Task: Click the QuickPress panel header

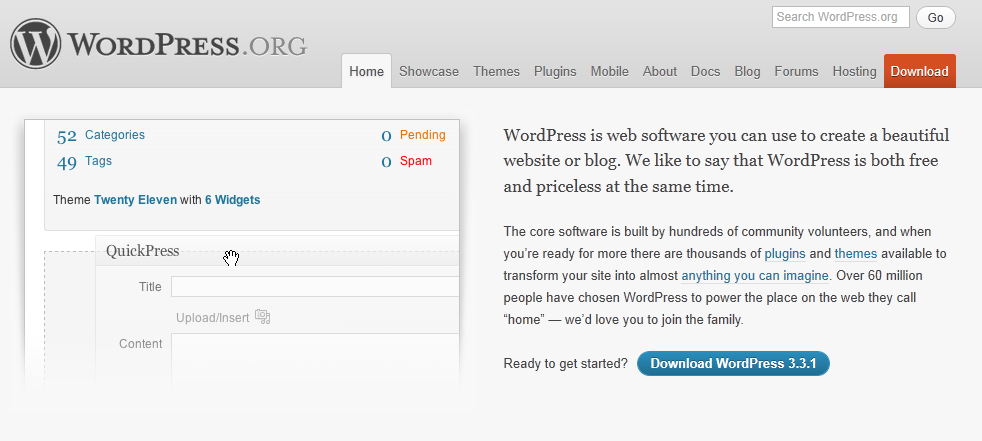Action: tap(277, 251)
